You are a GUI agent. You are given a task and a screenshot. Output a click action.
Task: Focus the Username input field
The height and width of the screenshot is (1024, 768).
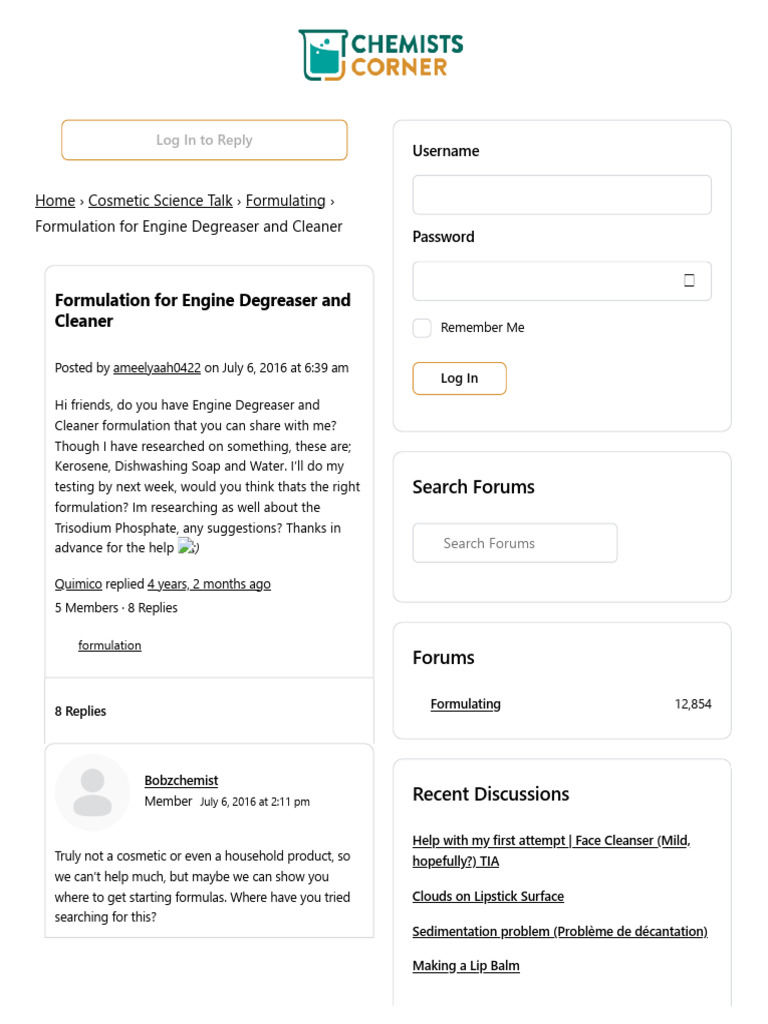point(561,195)
